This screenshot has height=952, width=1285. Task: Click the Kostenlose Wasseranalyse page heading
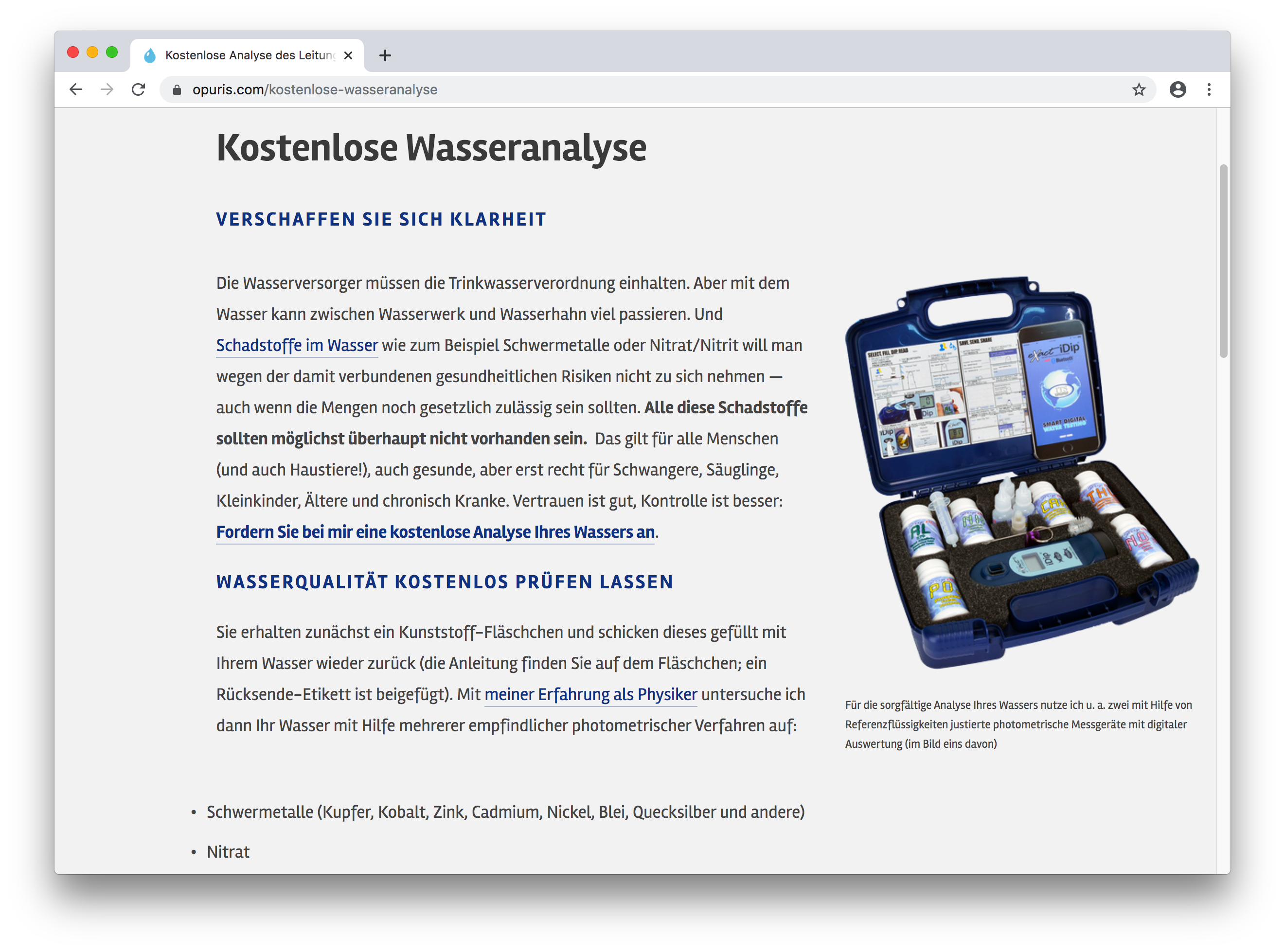point(431,148)
